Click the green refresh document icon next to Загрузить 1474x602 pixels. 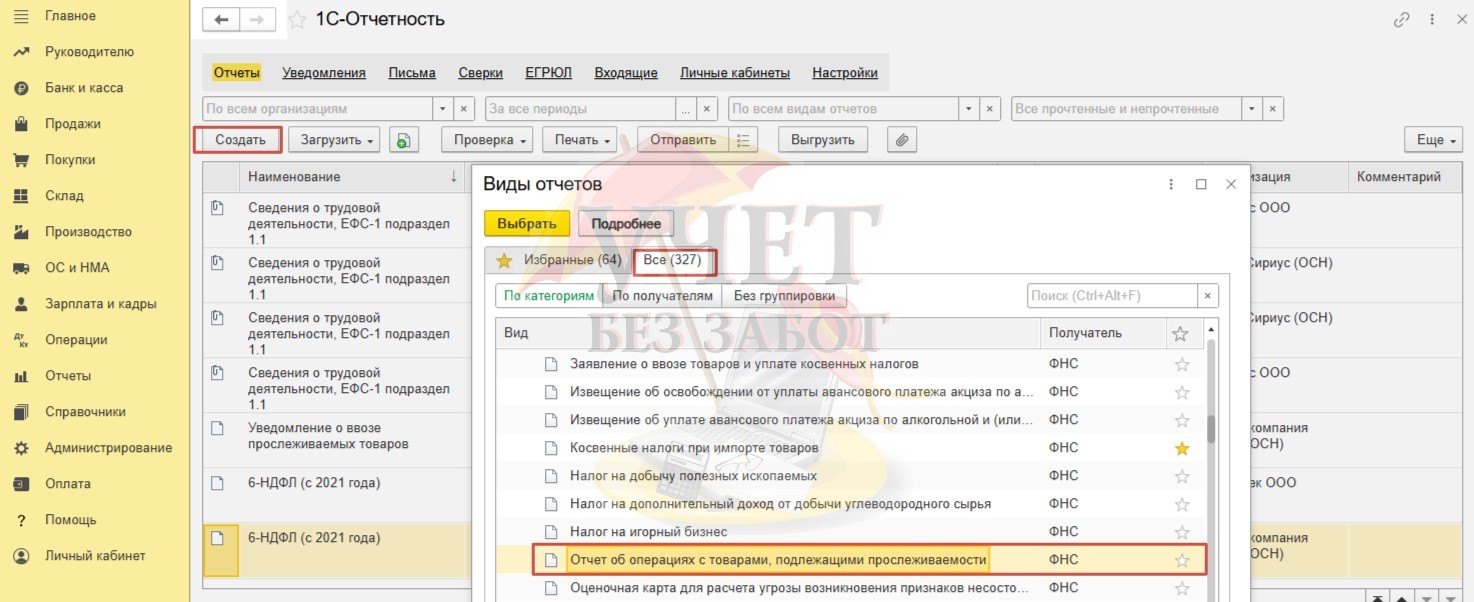pyautogui.click(x=403, y=141)
